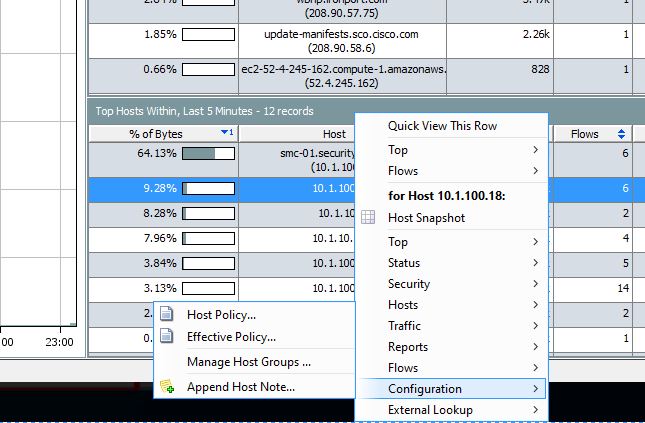Expand the Hosts submenu
Screen dimensions: 645x423
pyautogui.click(x=452, y=304)
